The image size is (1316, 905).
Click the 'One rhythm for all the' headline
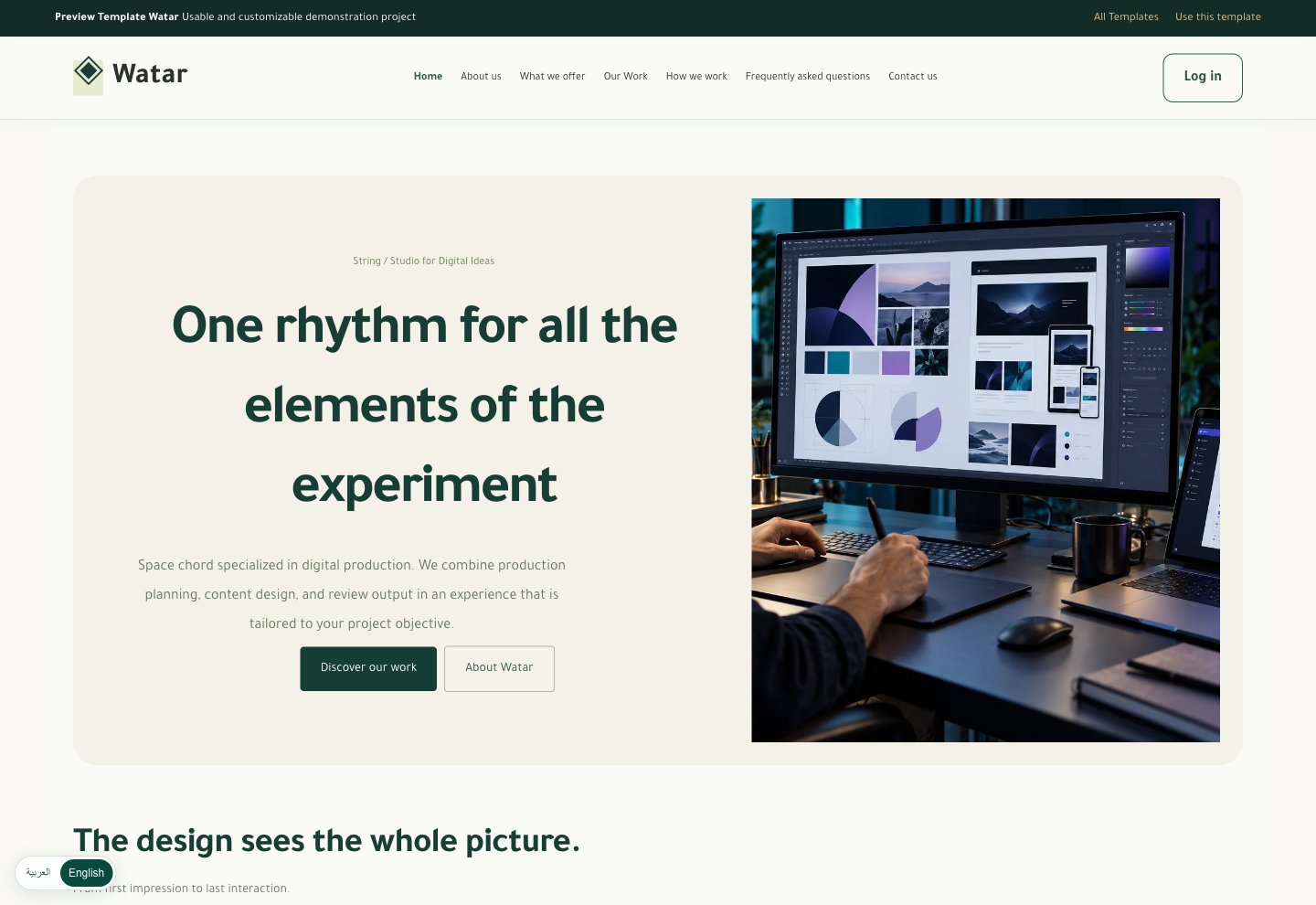(424, 325)
